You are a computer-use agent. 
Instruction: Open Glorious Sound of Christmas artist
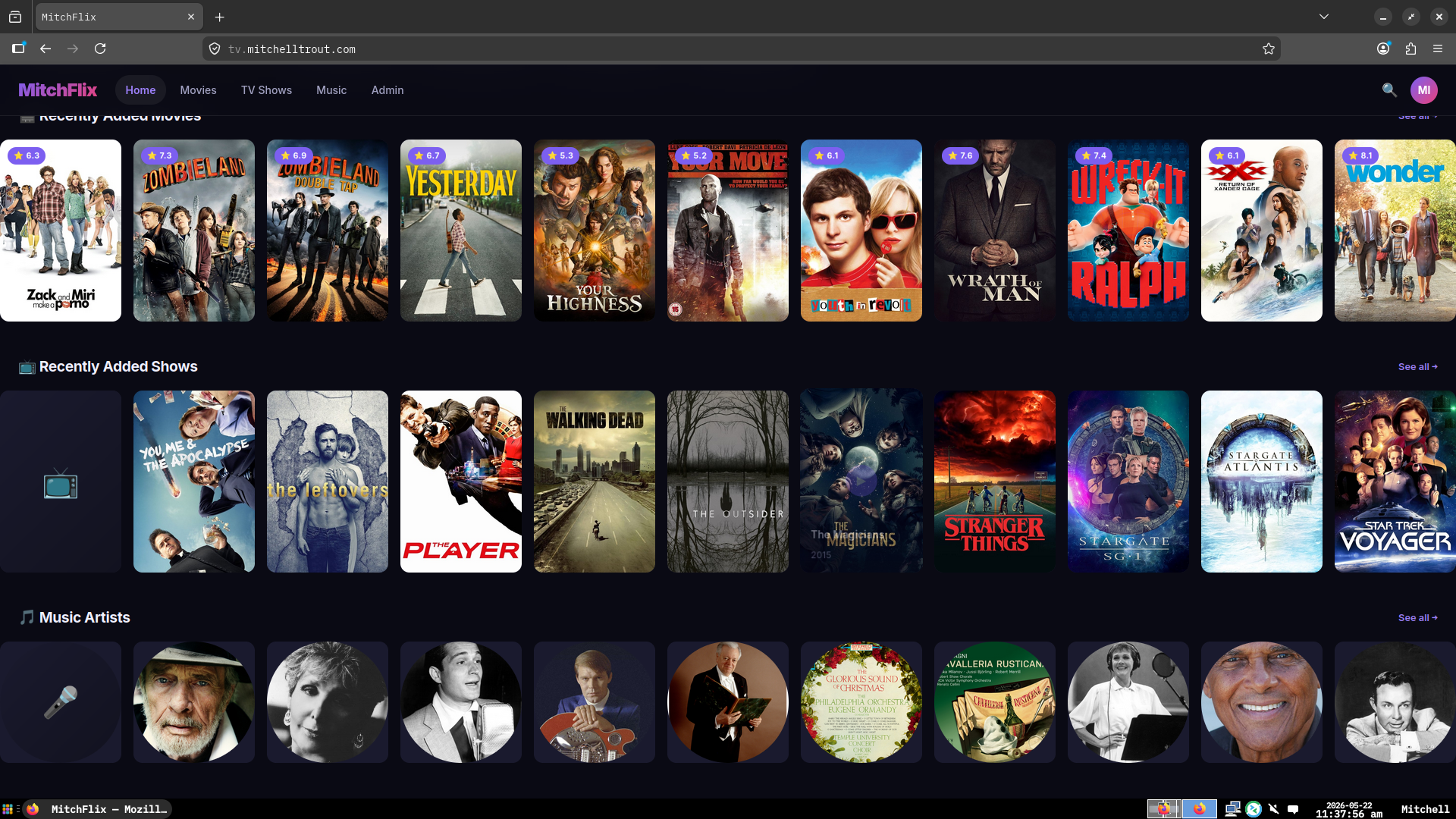click(861, 702)
